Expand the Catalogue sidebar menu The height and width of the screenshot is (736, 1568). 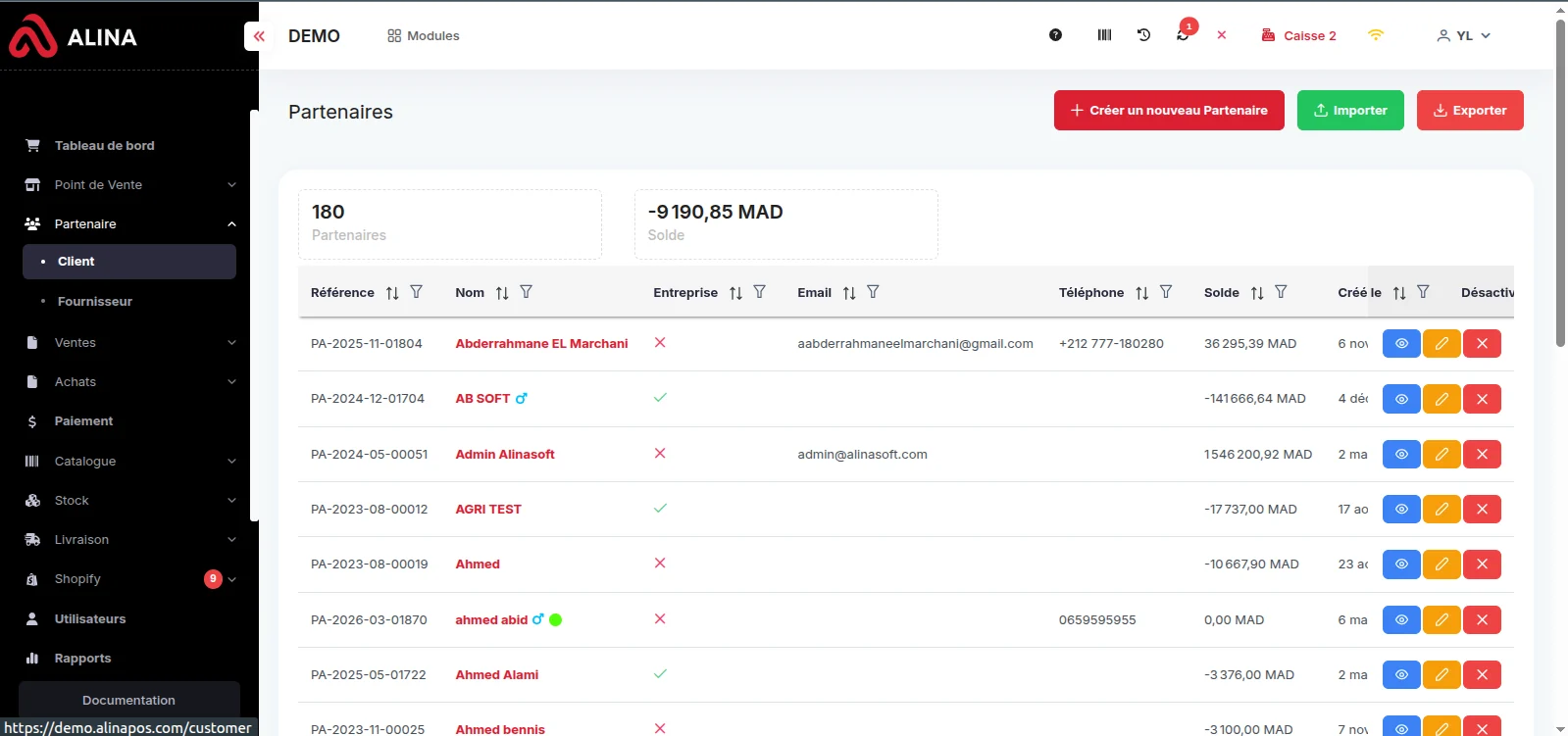click(x=129, y=462)
